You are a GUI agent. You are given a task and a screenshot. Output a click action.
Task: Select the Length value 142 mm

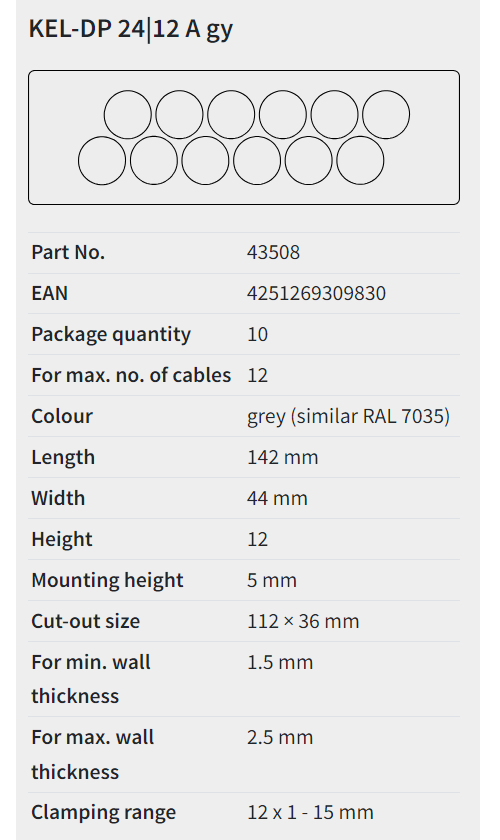[x=282, y=458]
